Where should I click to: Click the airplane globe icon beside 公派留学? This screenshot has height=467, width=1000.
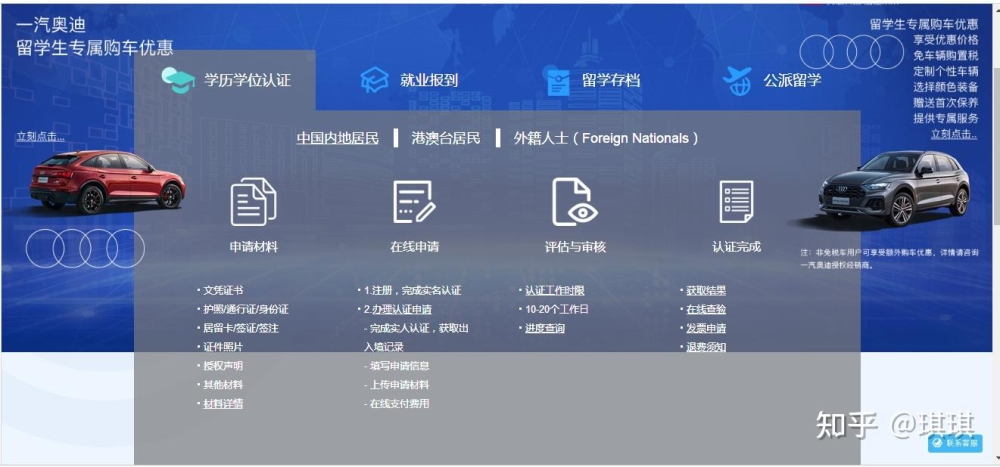[737, 81]
